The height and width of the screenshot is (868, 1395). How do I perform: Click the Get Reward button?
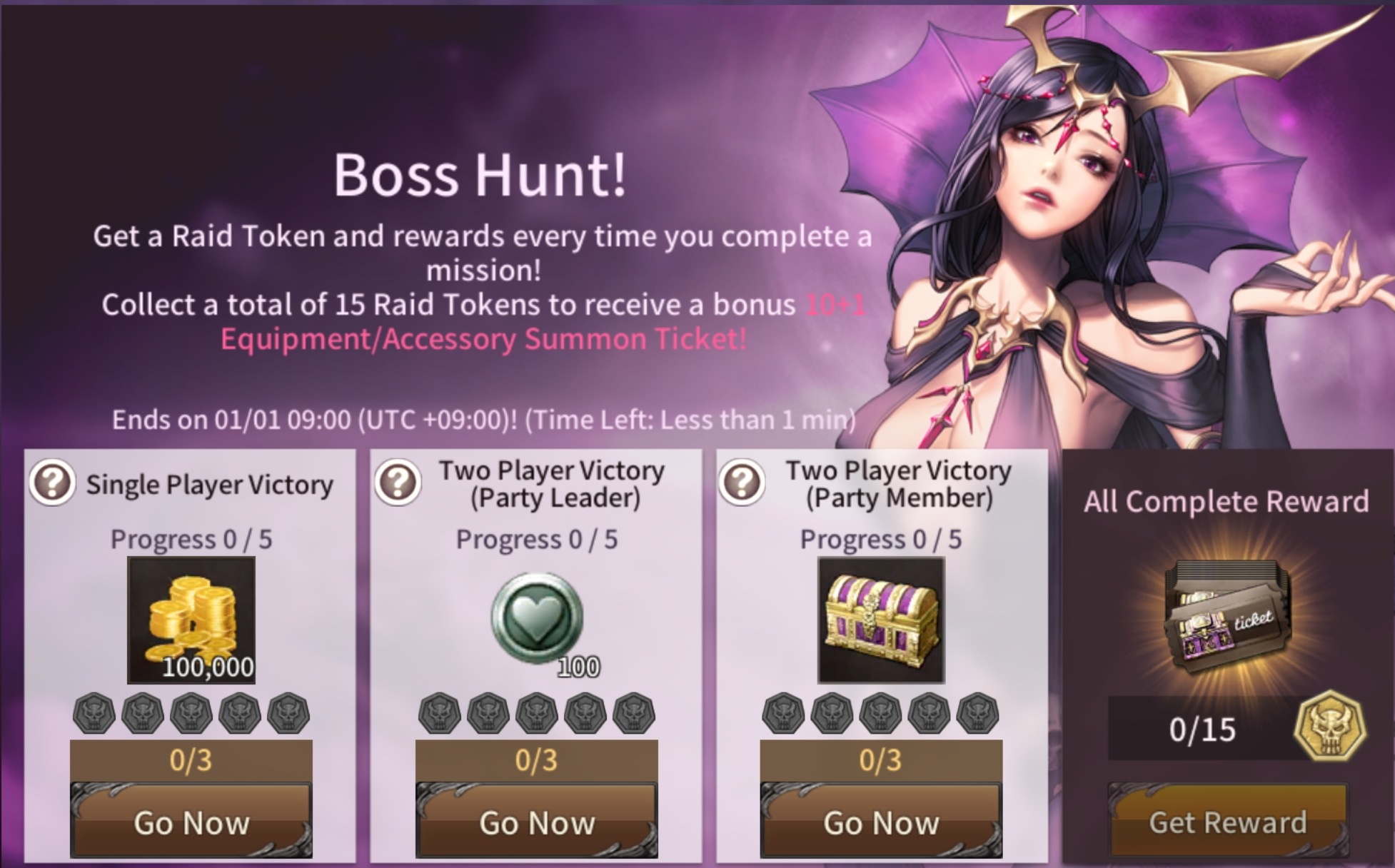coord(1228,821)
